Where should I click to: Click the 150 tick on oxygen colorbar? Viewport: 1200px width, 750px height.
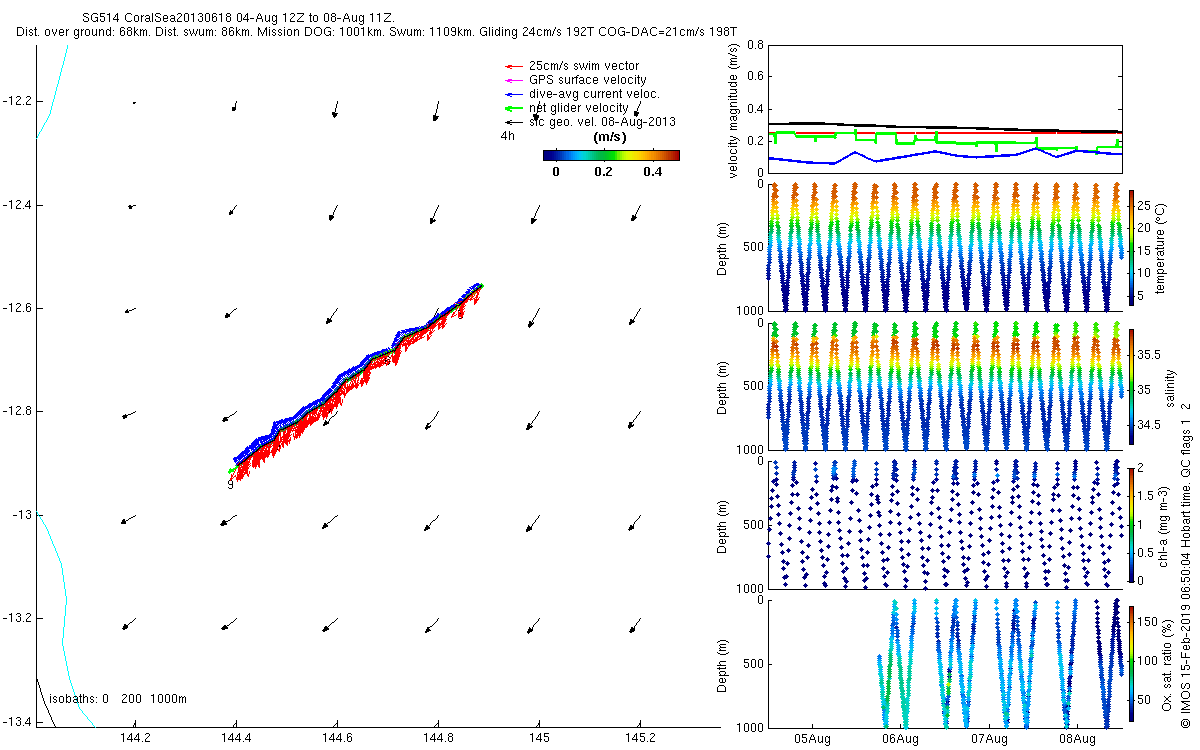pyautogui.click(x=1148, y=621)
